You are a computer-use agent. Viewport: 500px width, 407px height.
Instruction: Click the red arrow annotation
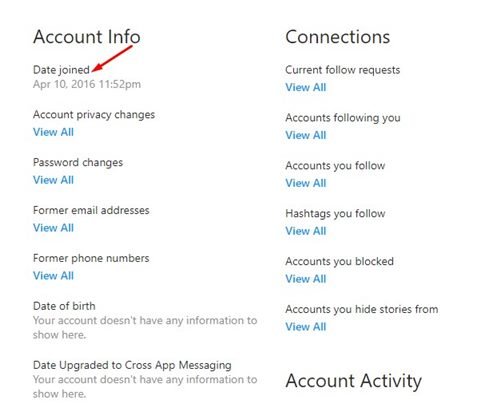112,58
